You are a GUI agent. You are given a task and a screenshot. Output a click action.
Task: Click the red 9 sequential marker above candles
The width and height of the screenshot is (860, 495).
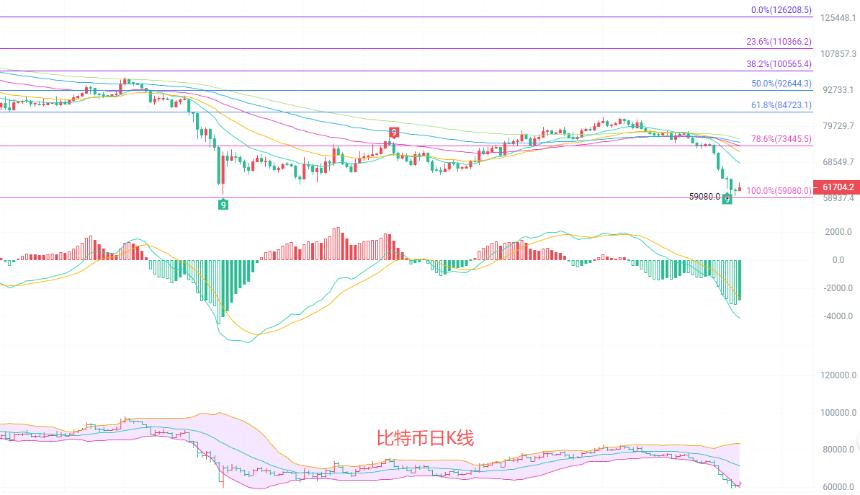coord(394,132)
